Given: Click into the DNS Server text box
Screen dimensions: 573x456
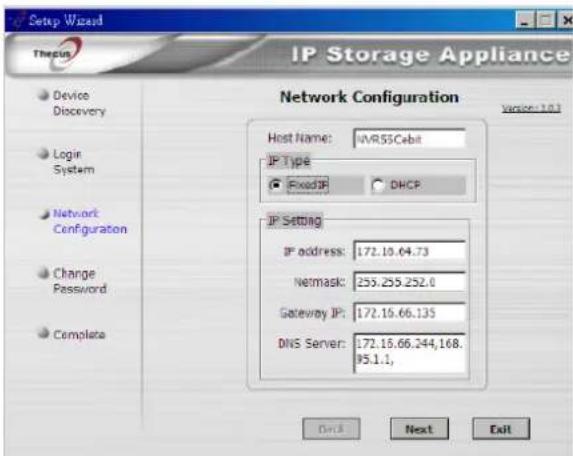Looking at the screenshot, I should 409,353.
